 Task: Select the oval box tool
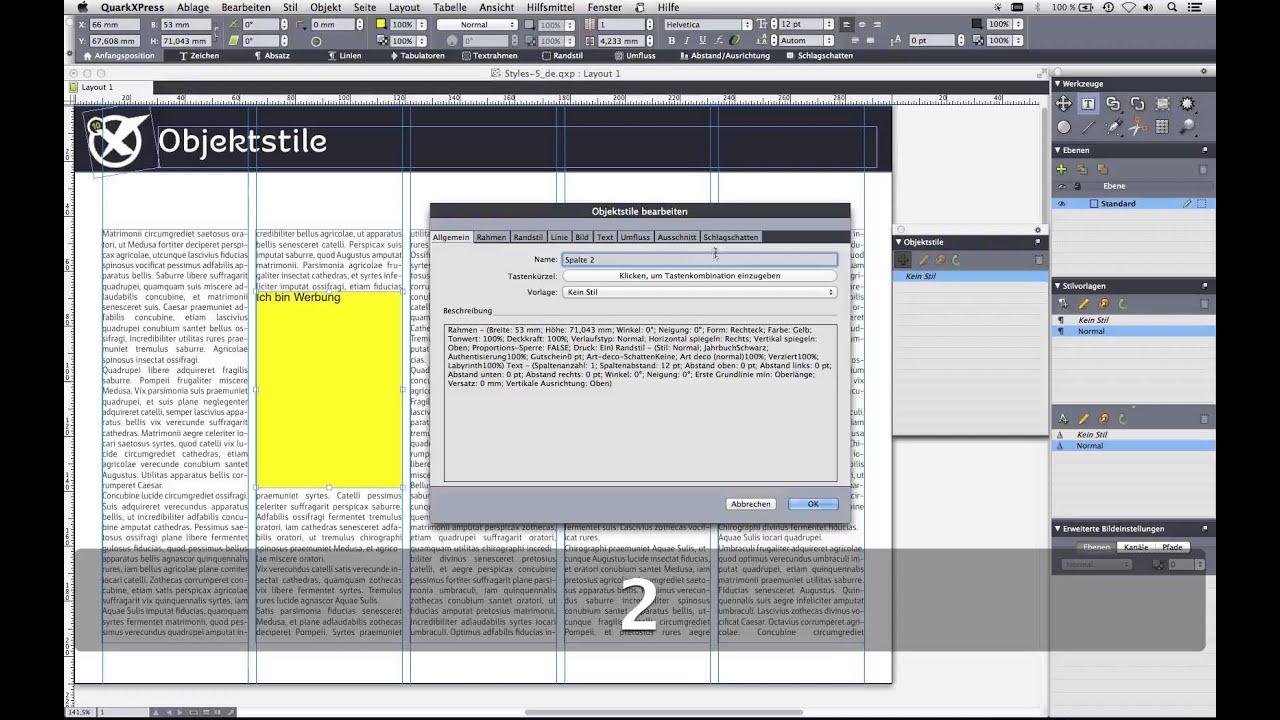tap(1063, 127)
